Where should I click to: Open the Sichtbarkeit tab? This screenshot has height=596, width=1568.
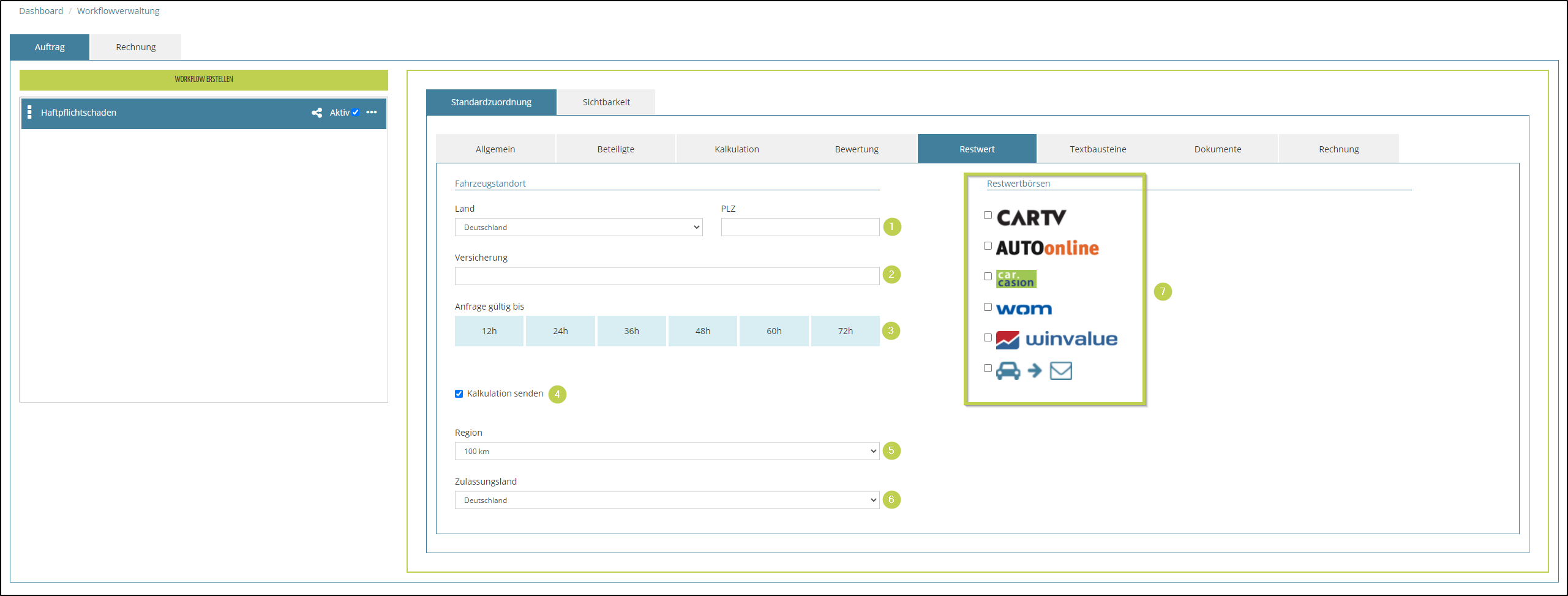coord(606,102)
